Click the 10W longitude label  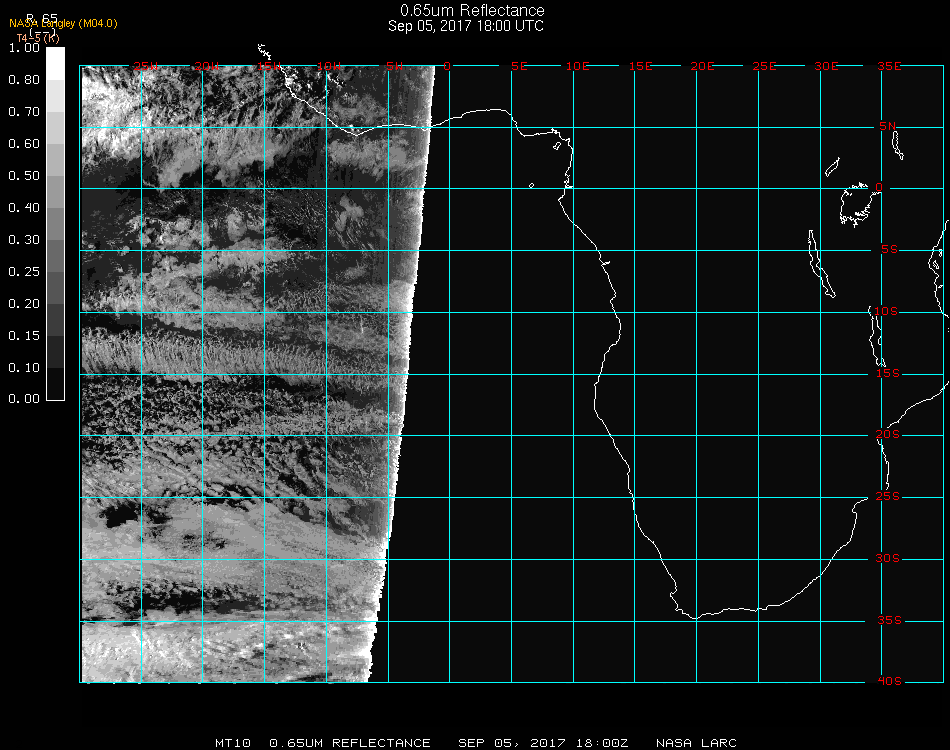[329, 66]
